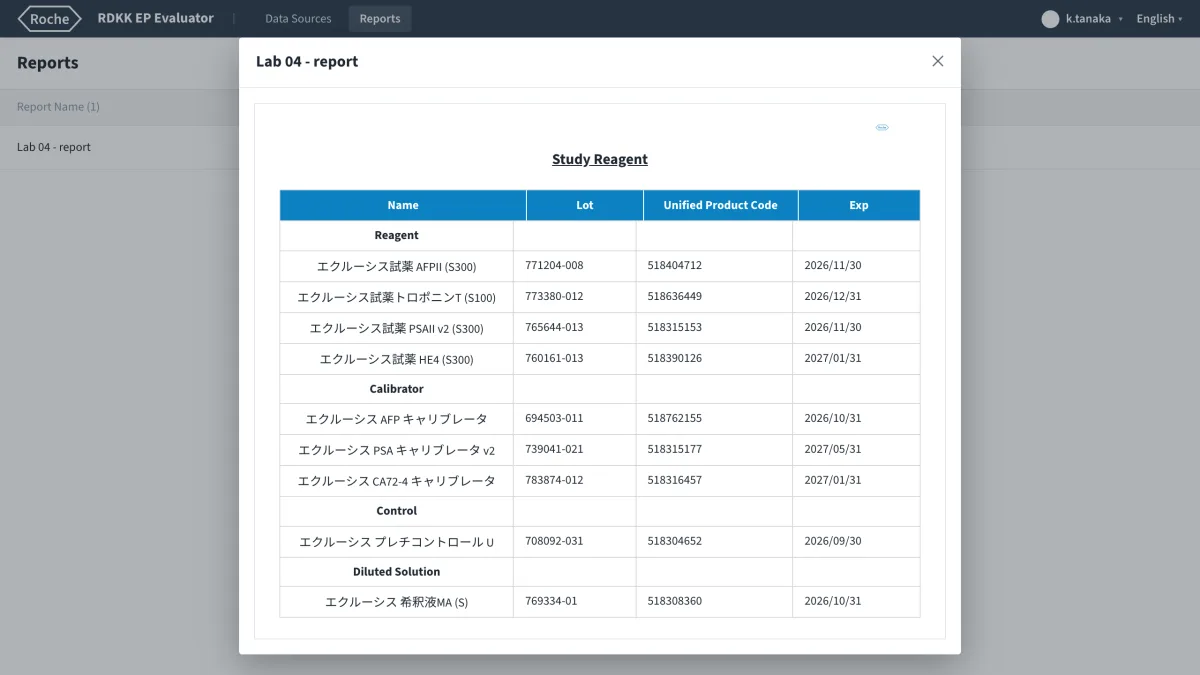Click the Calibrator section row

600,388
